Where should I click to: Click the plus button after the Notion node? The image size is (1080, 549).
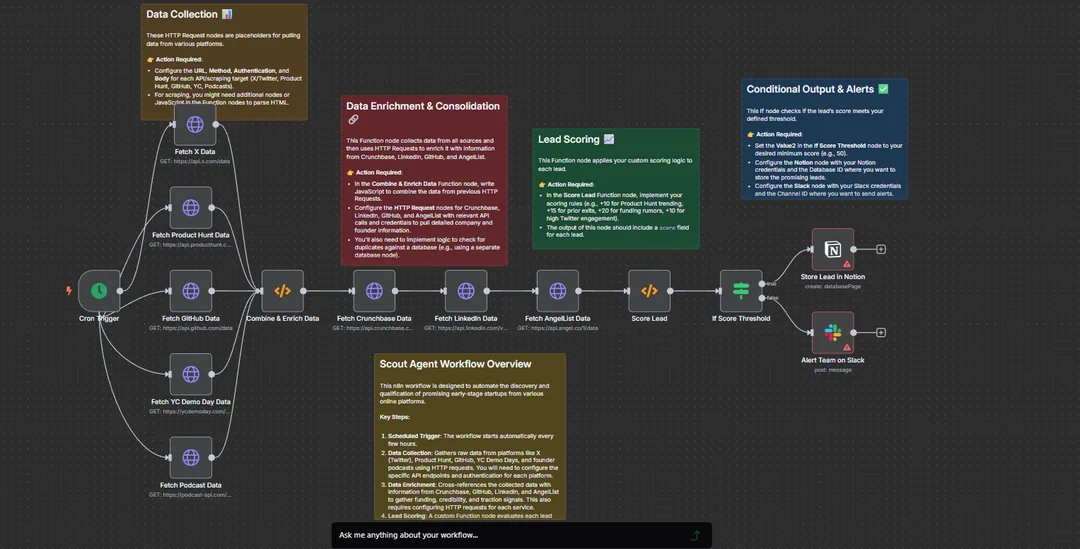tap(881, 249)
